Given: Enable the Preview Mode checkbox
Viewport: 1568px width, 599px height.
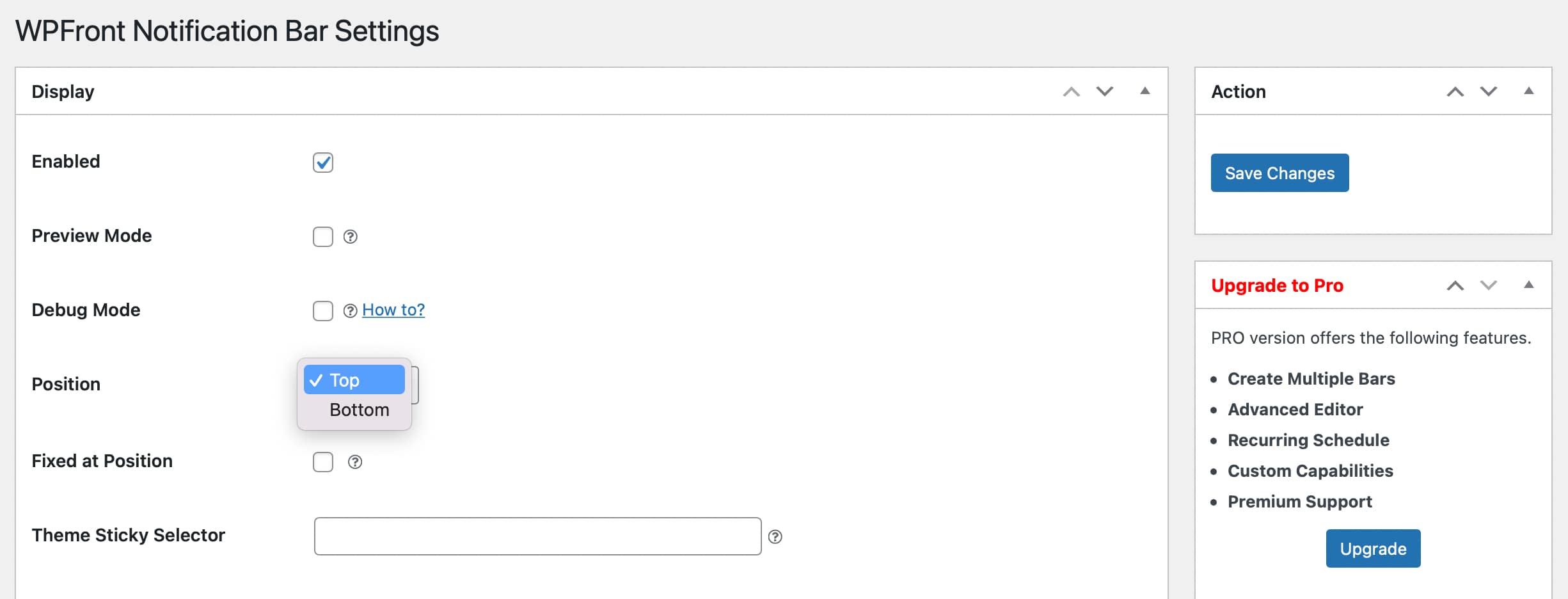Looking at the screenshot, I should point(323,237).
